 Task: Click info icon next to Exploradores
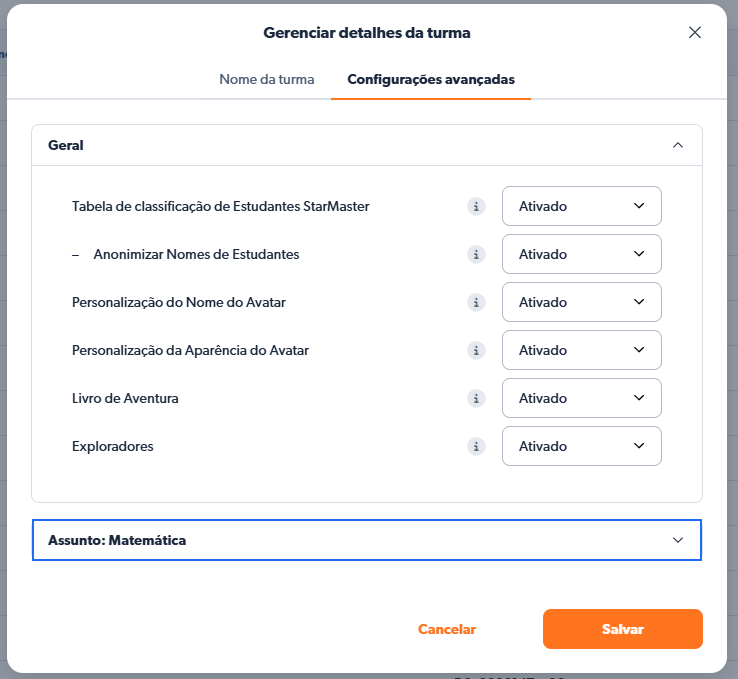(477, 447)
